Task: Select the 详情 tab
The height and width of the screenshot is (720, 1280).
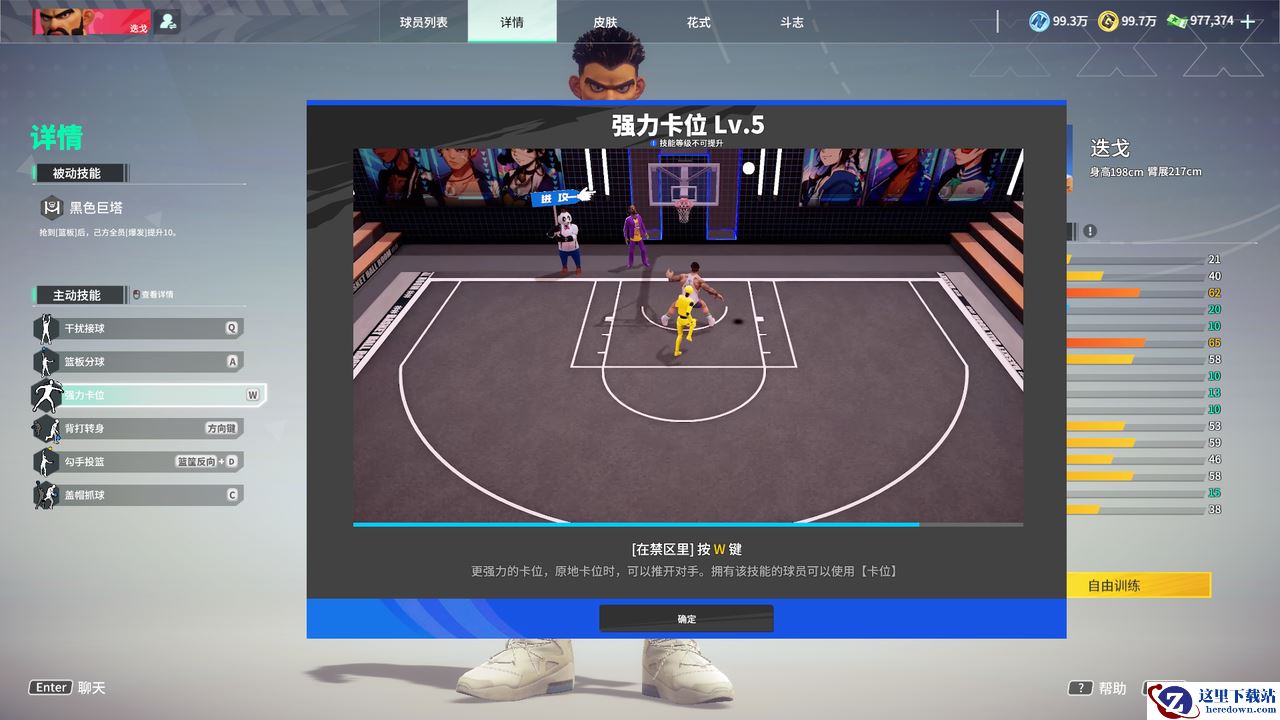Action: pyautogui.click(x=512, y=22)
